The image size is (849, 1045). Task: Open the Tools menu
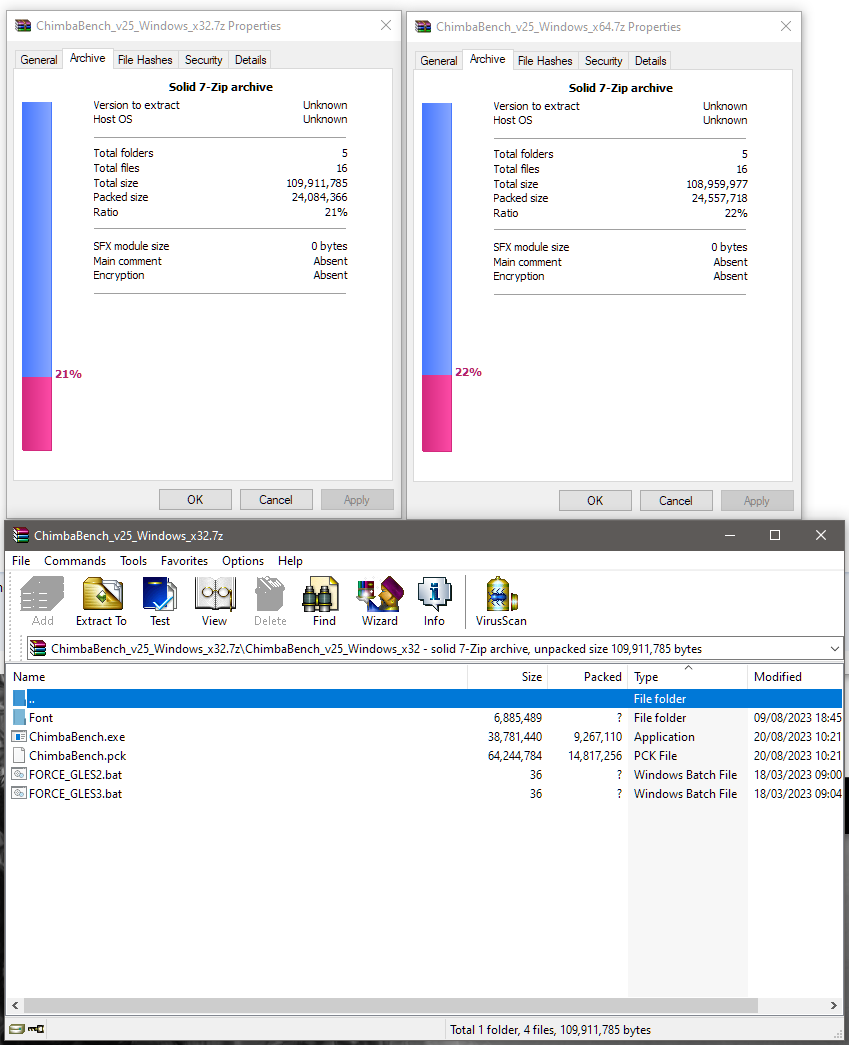pos(133,560)
